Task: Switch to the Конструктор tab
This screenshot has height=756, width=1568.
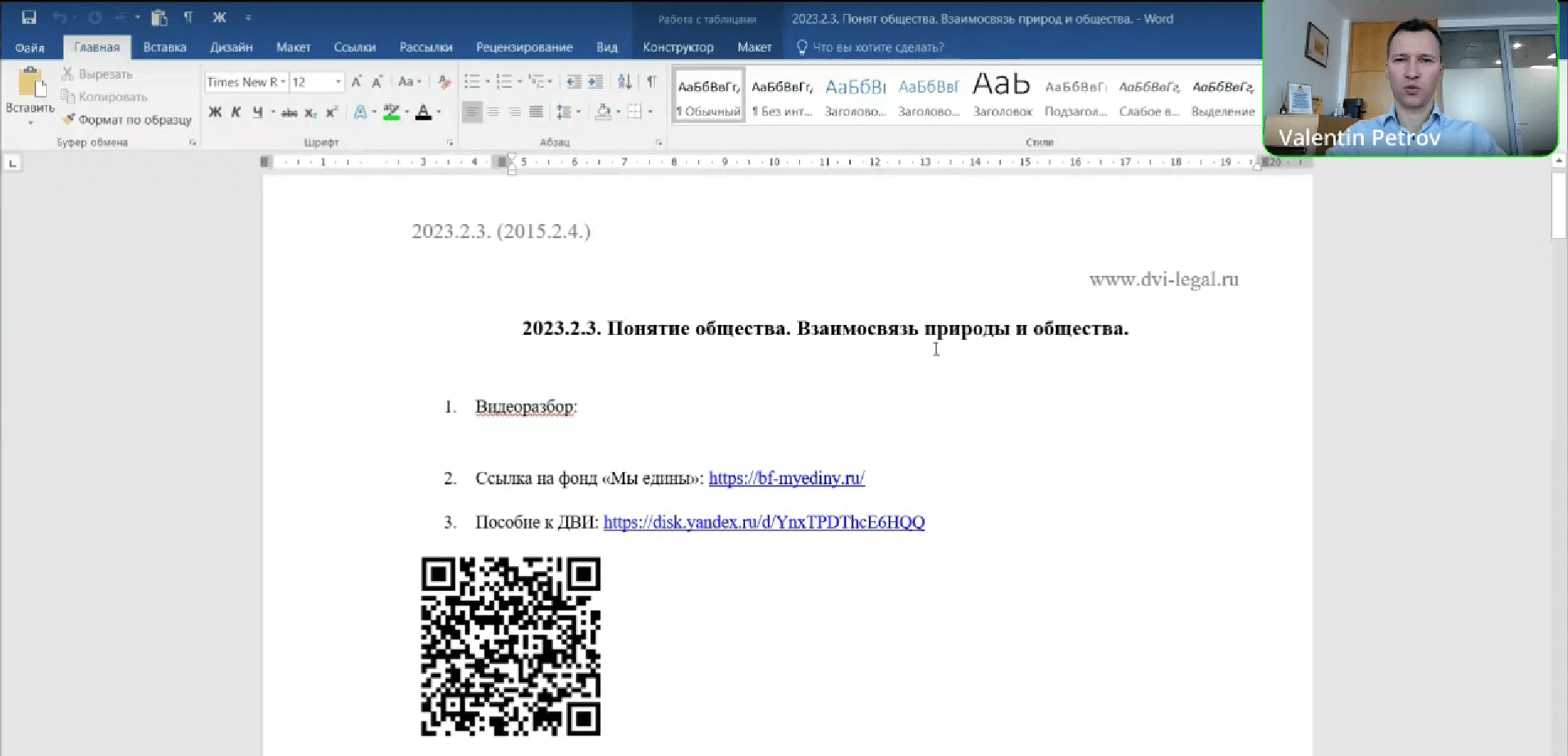Action: point(679,48)
